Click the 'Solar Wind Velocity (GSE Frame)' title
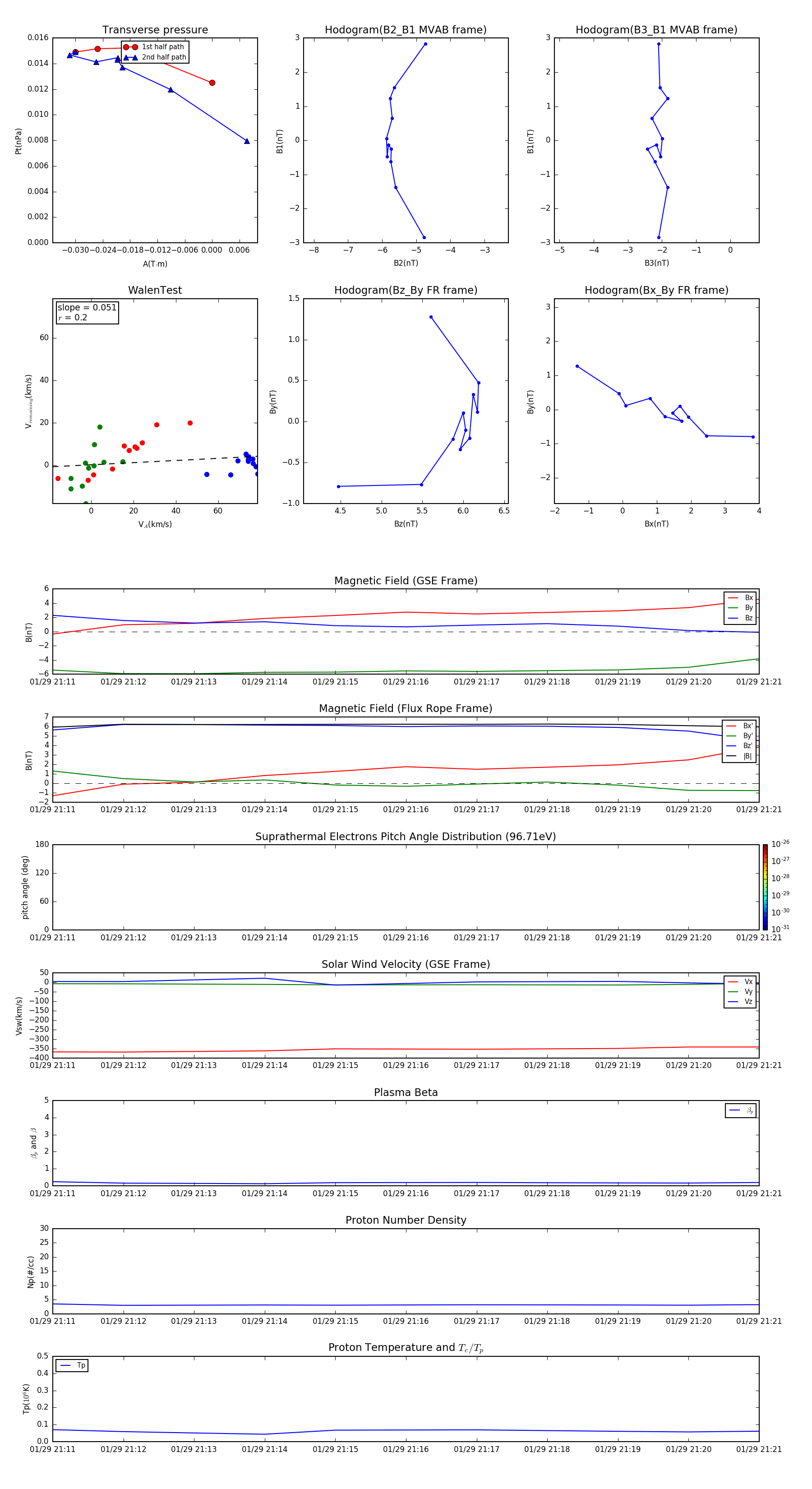812x1489 pixels. coord(406,965)
